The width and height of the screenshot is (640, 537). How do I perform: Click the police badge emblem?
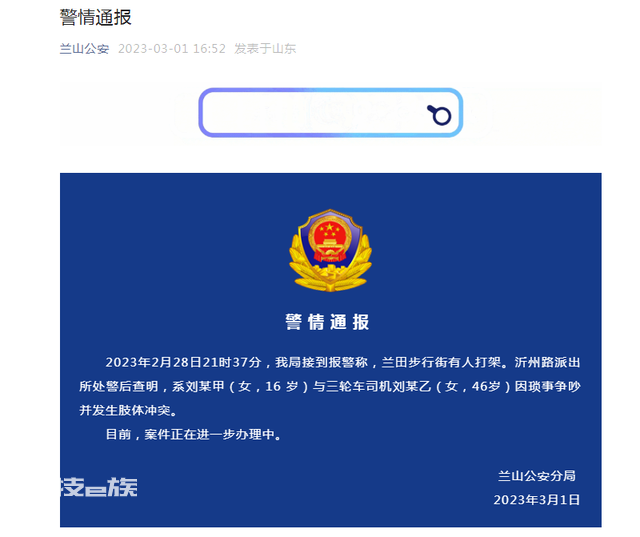click(330, 250)
